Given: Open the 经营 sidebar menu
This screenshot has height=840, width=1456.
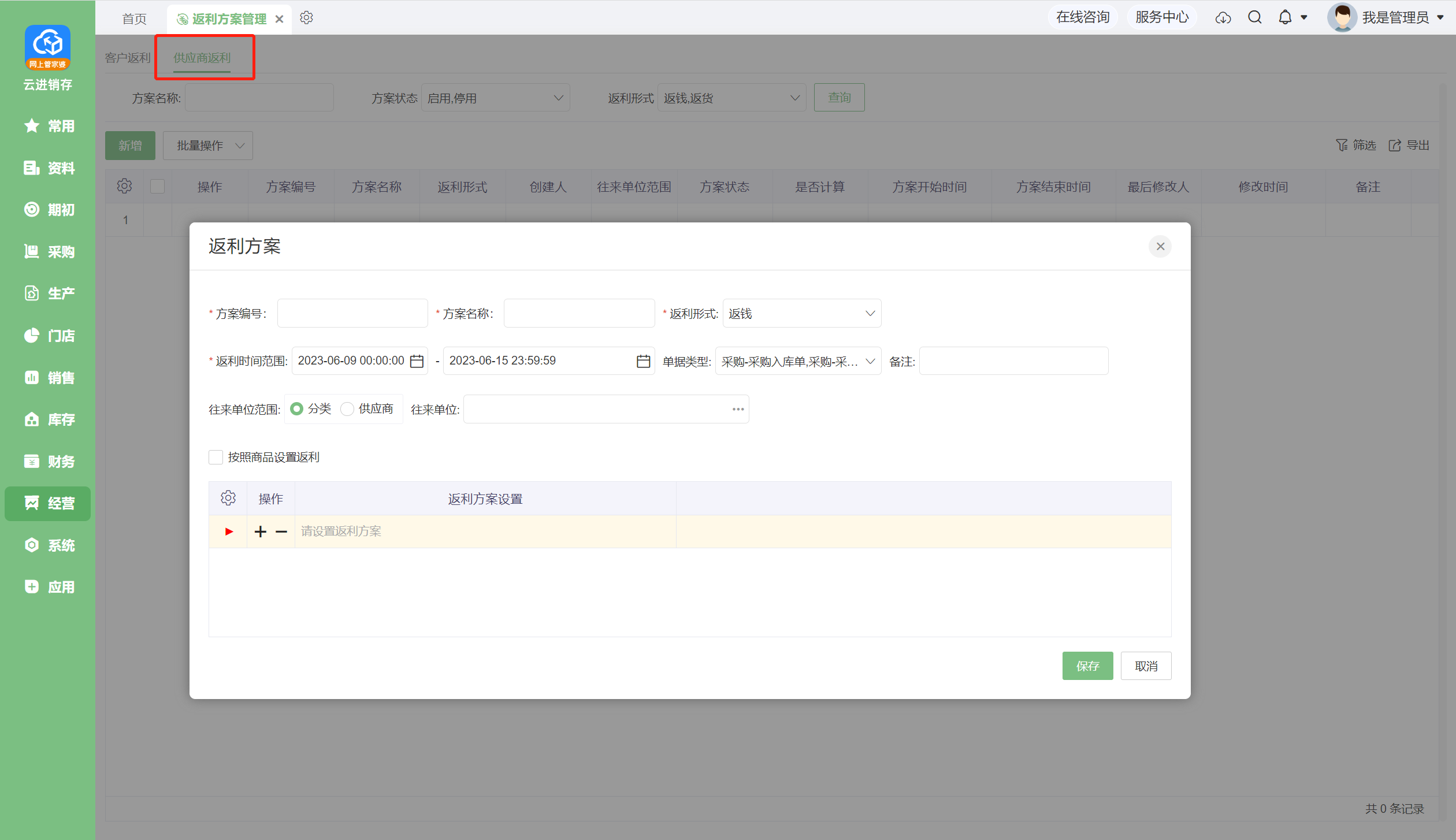Looking at the screenshot, I should coord(48,503).
